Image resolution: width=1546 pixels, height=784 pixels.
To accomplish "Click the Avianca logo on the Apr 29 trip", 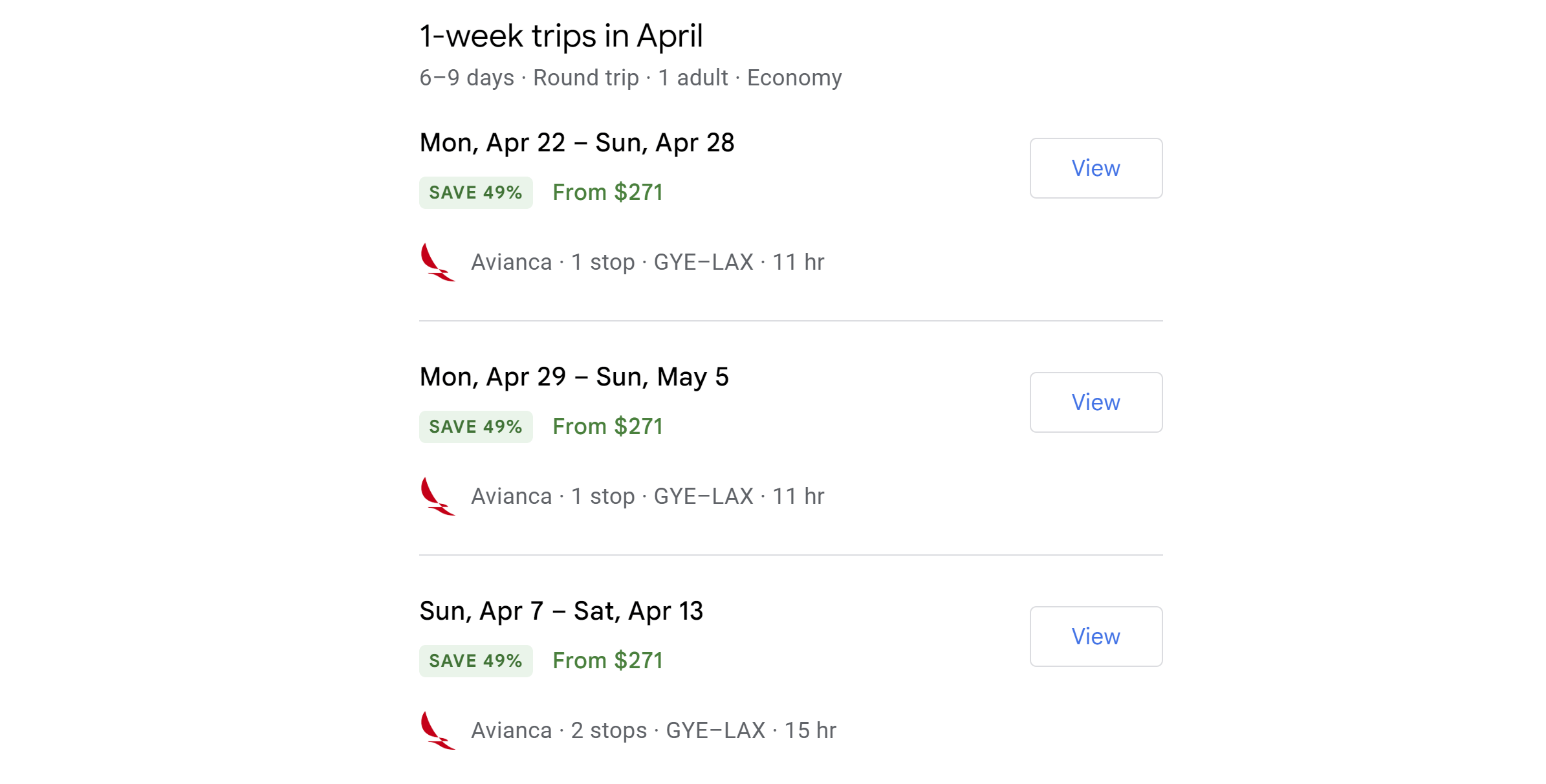I will point(437,496).
